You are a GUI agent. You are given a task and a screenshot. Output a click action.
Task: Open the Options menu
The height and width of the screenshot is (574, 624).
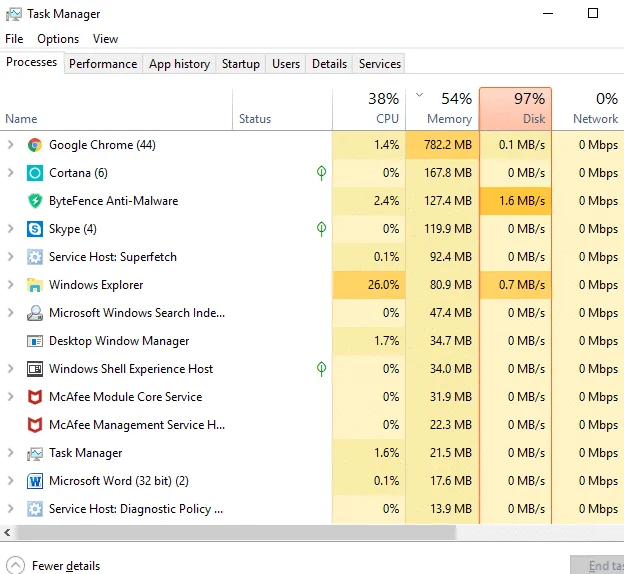point(58,39)
